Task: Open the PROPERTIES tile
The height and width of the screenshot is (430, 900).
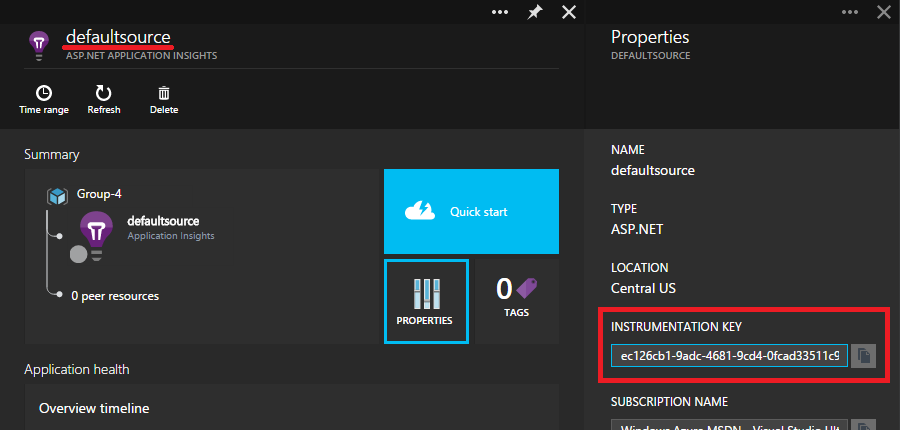Action: click(426, 301)
